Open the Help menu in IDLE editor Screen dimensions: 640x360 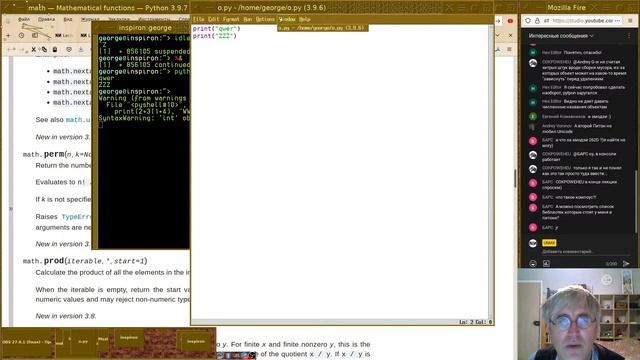(x=304, y=19)
